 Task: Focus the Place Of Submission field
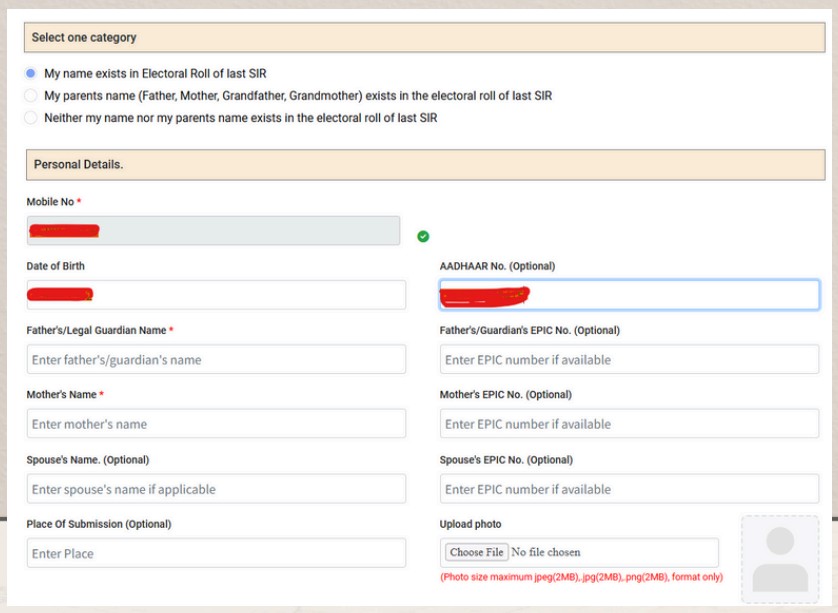coord(216,553)
